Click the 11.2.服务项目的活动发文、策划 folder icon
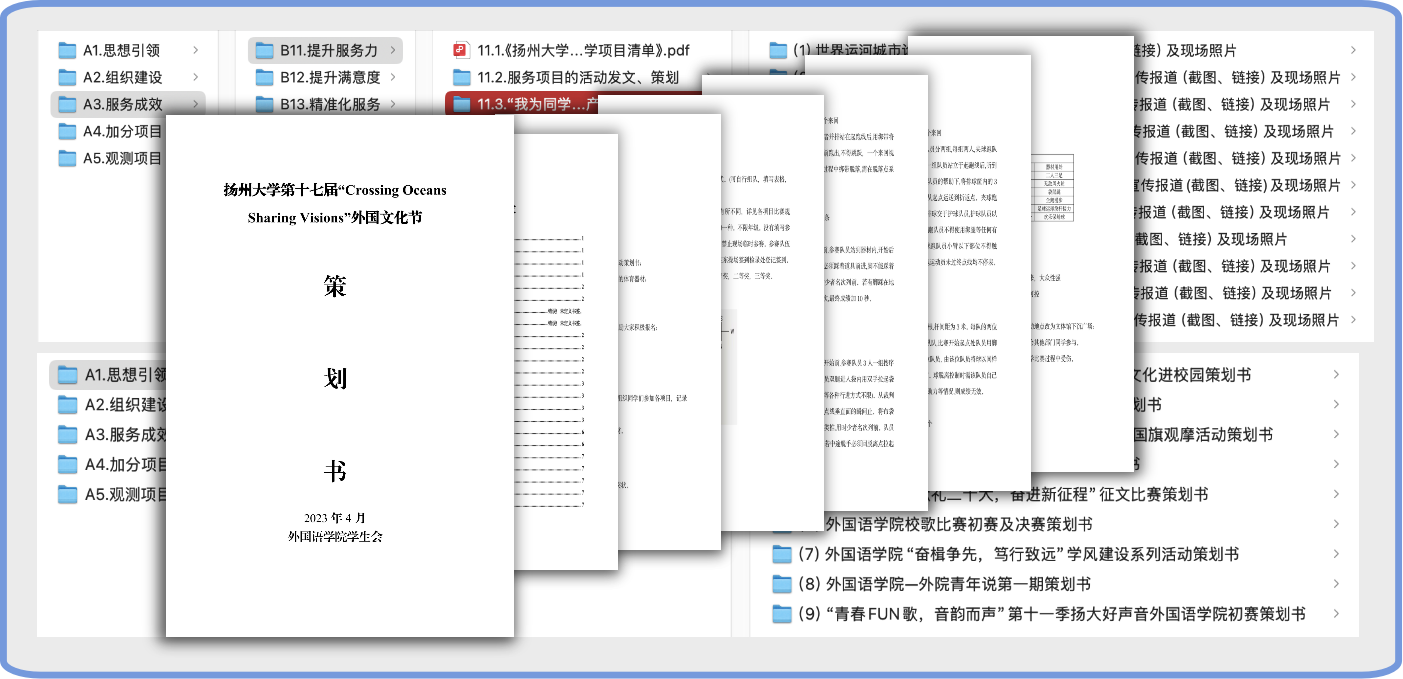The width and height of the screenshot is (1403, 679). coord(461,77)
